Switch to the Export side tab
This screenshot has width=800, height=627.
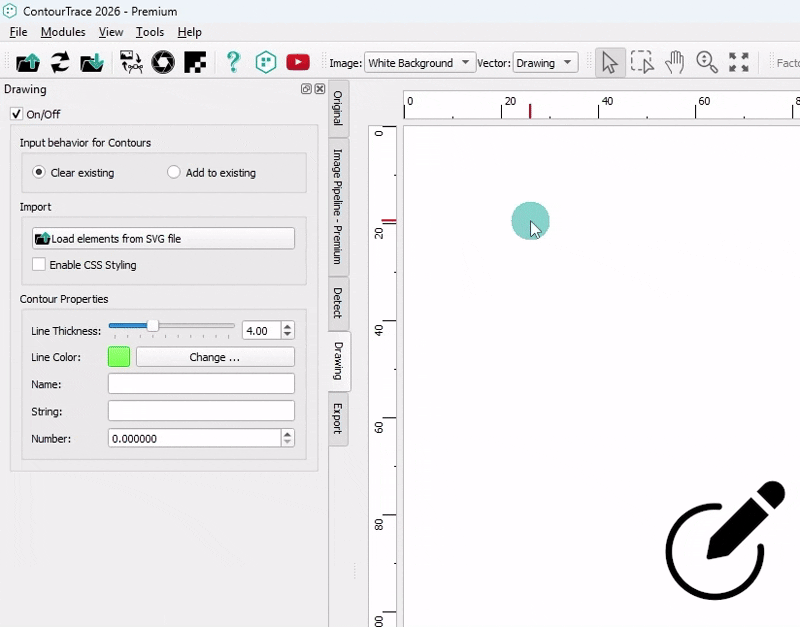(x=338, y=418)
